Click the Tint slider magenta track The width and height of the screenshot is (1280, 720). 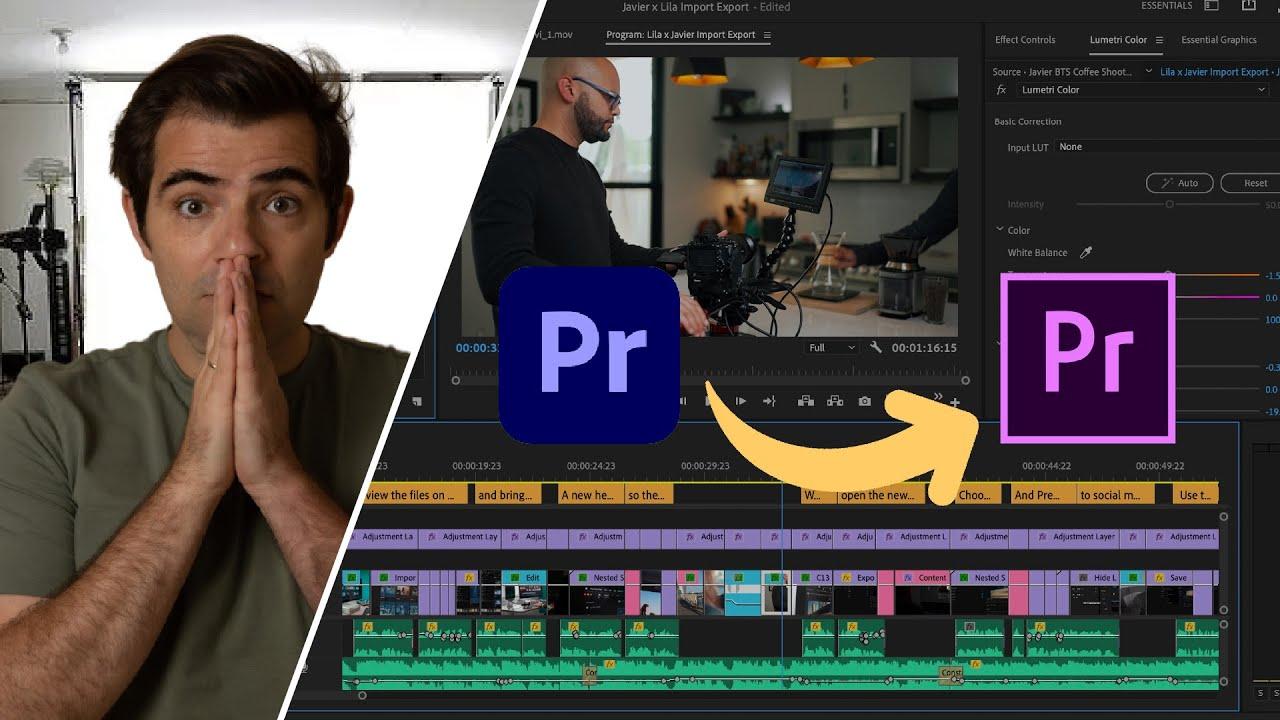tap(1217, 297)
